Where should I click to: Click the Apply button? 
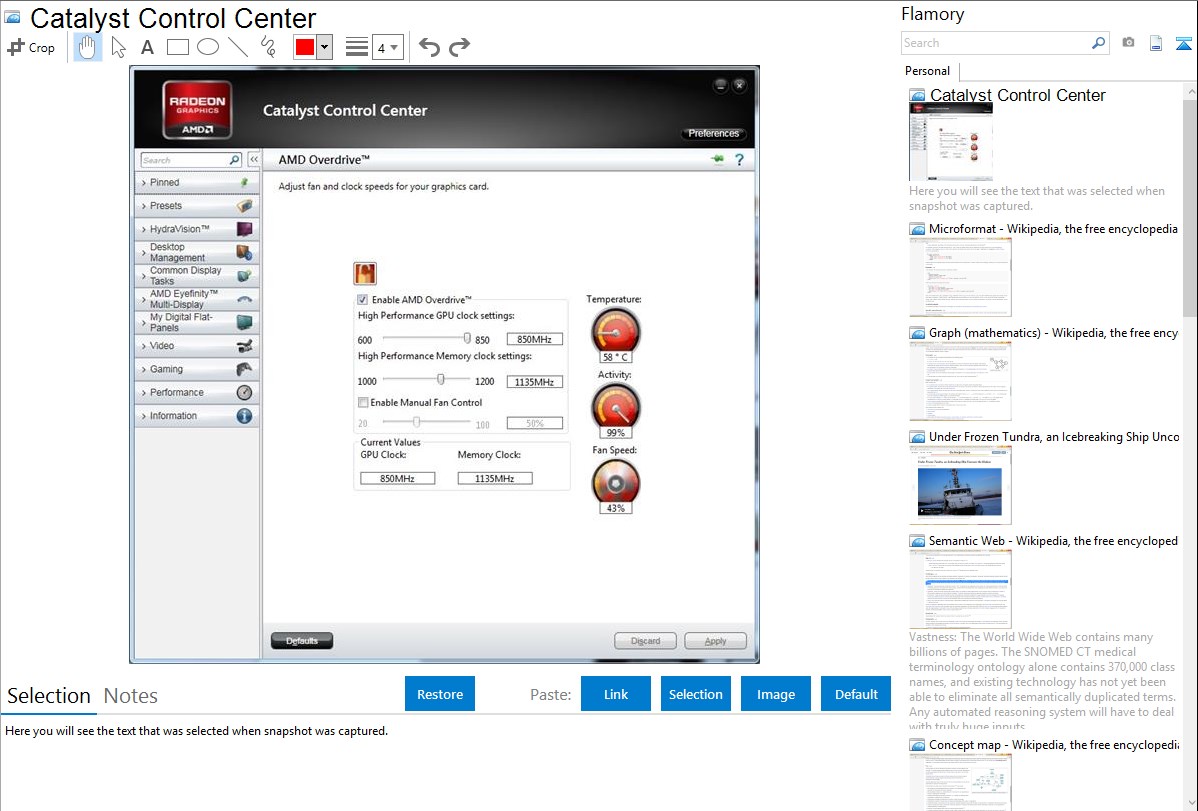[715, 641]
